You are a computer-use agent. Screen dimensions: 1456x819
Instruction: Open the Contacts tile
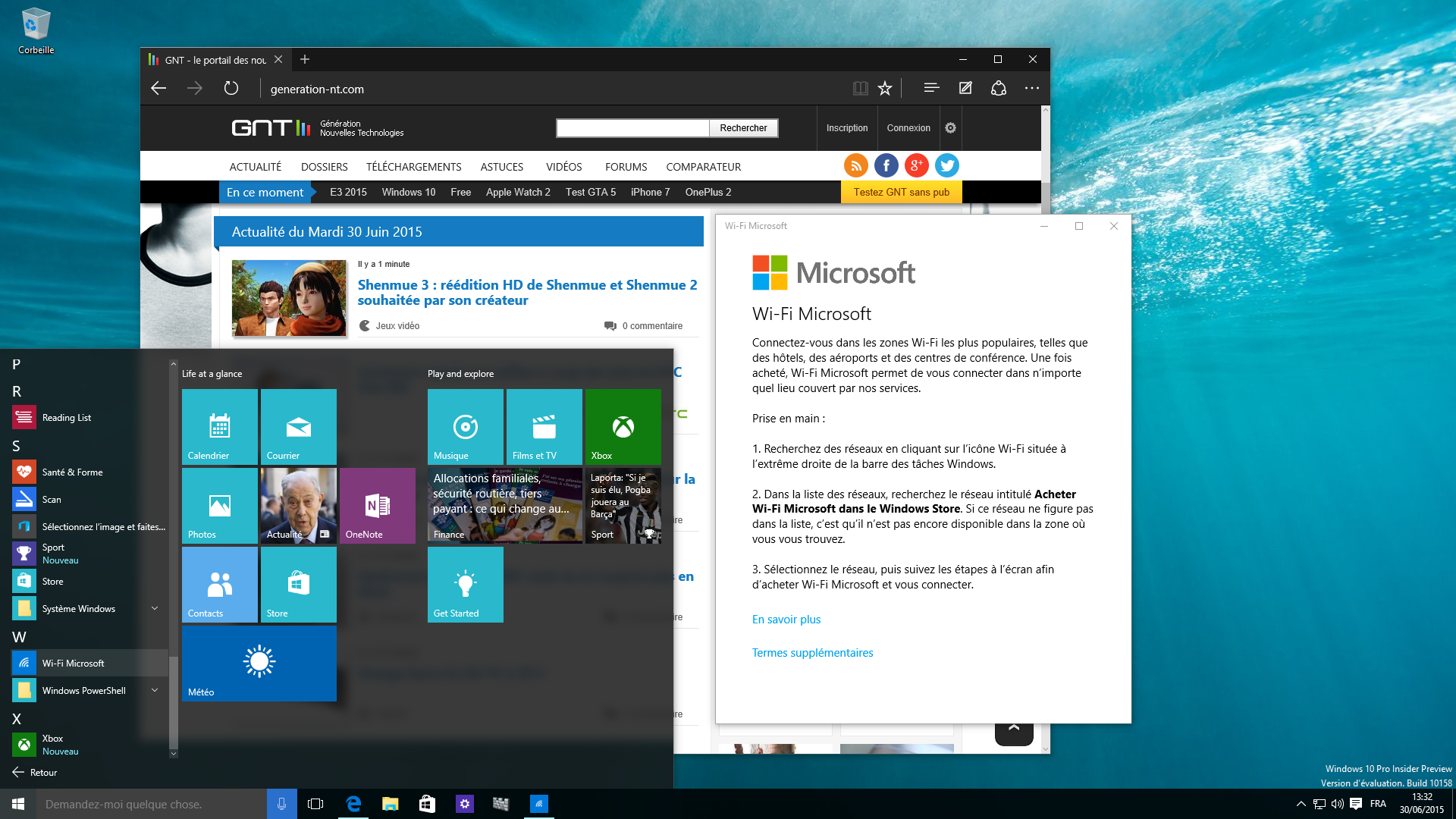click(220, 585)
